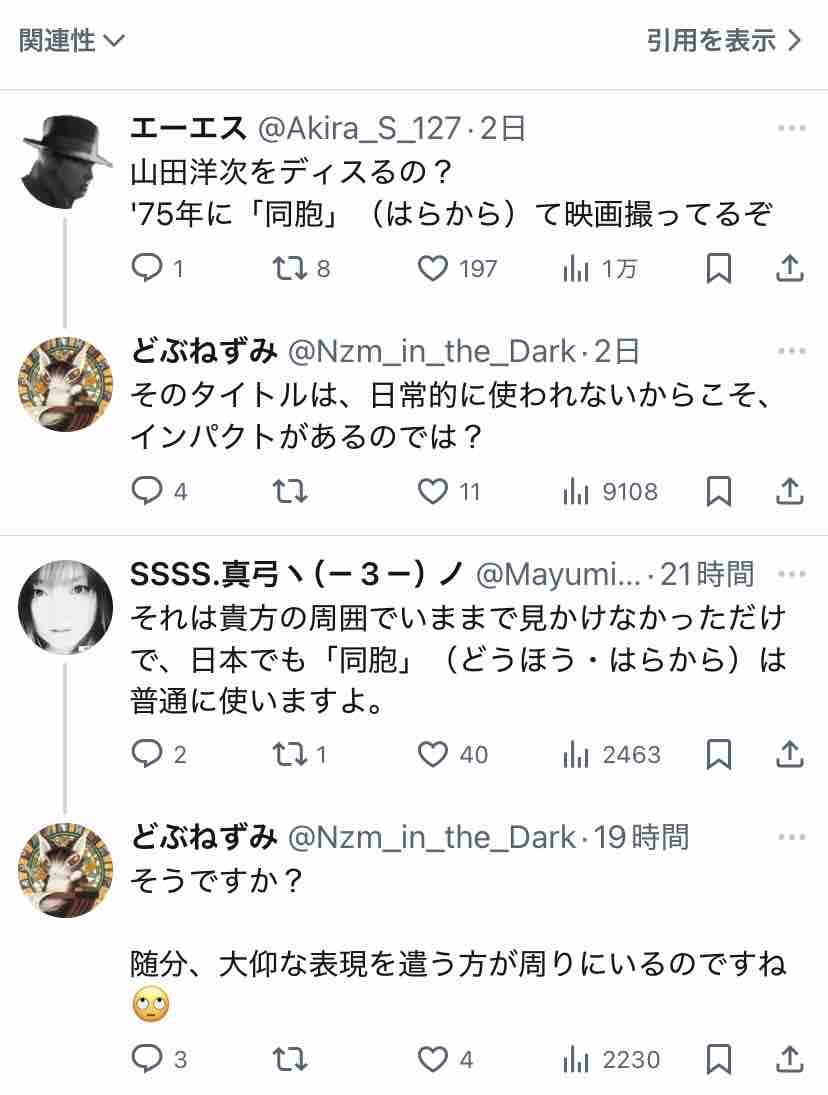Like どぶねずみ's tweet with 11 likes
Image resolution: width=828 pixels, height=1095 pixels.
(x=432, y=492)
